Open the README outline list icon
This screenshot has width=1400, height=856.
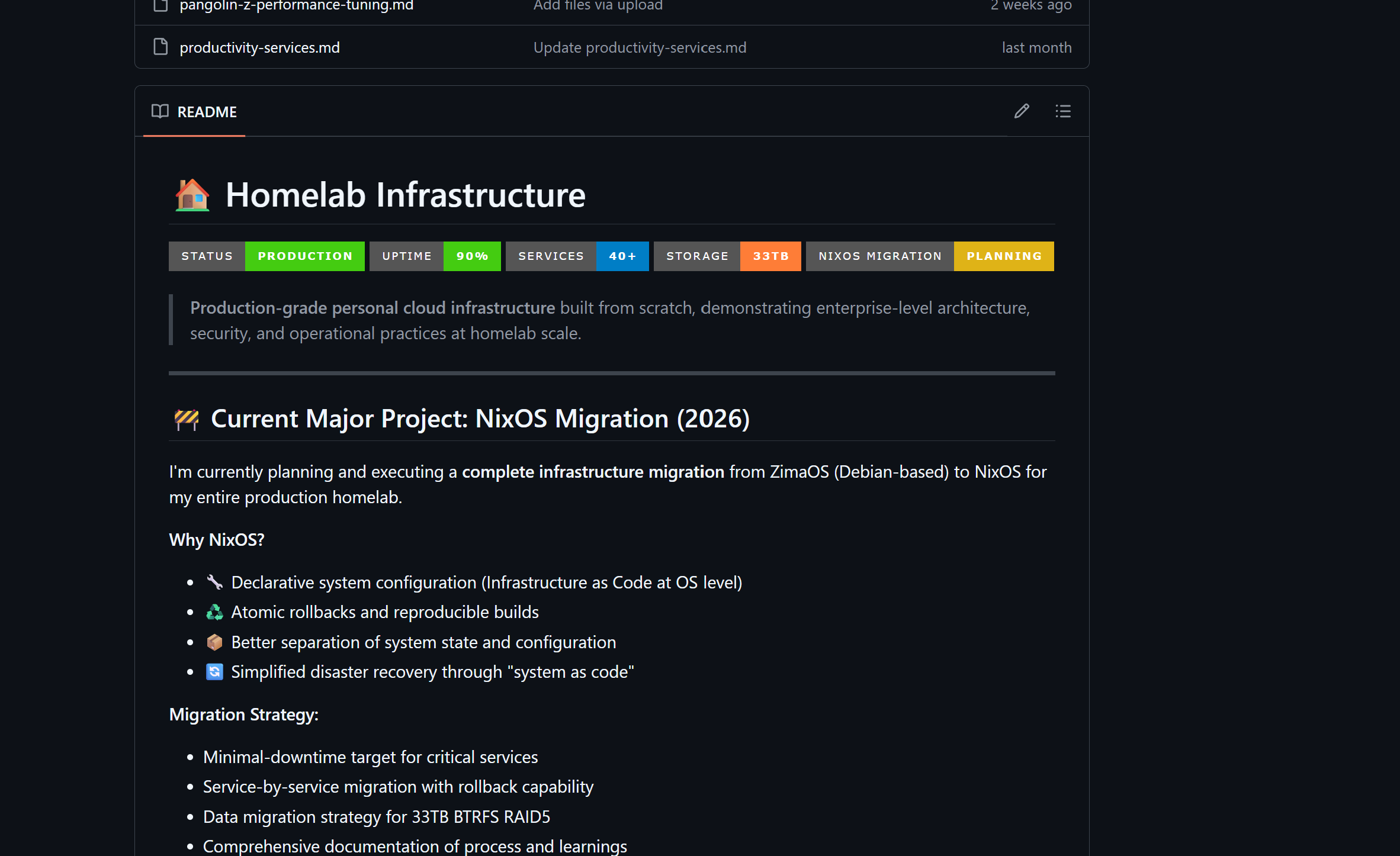tap(1063, 111)
